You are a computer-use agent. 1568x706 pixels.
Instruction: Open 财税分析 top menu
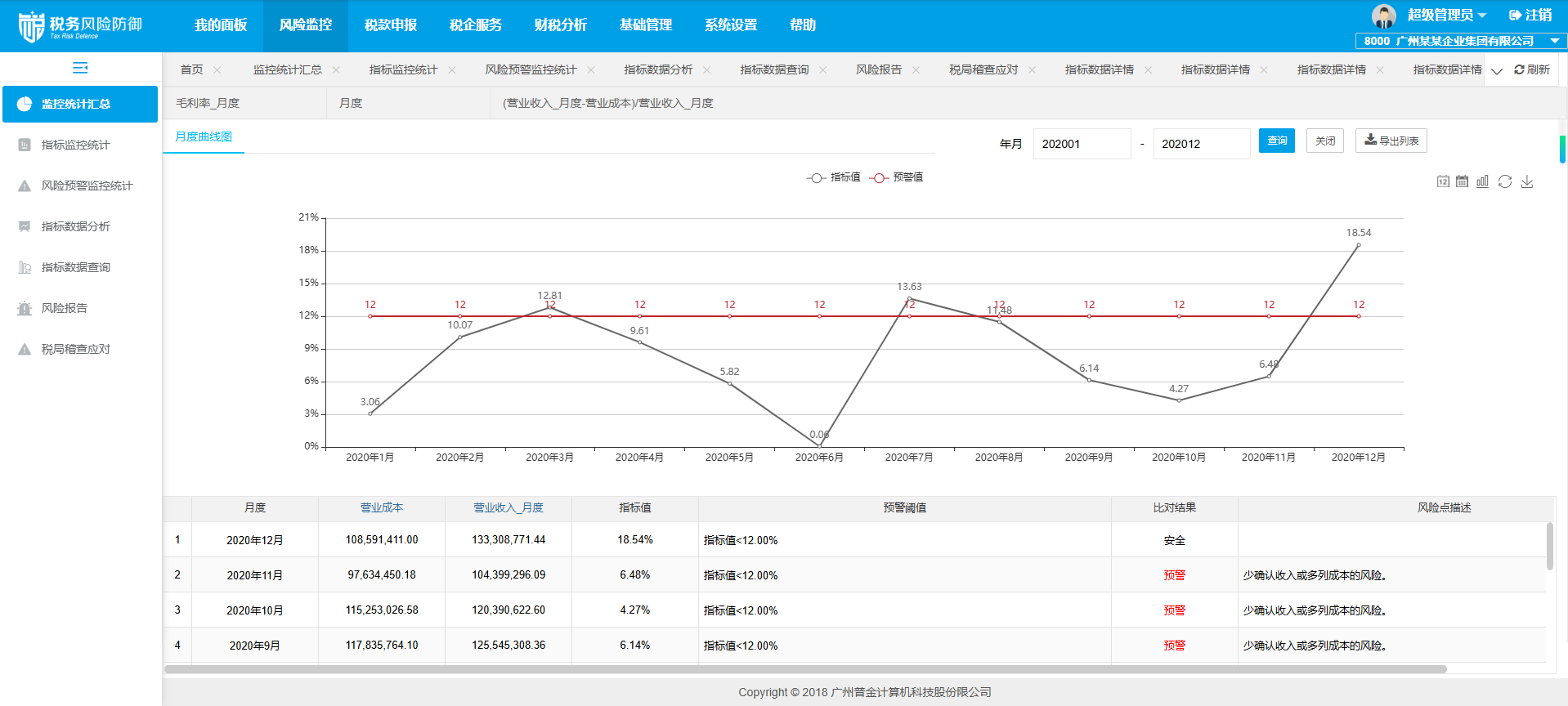[561, 25]
